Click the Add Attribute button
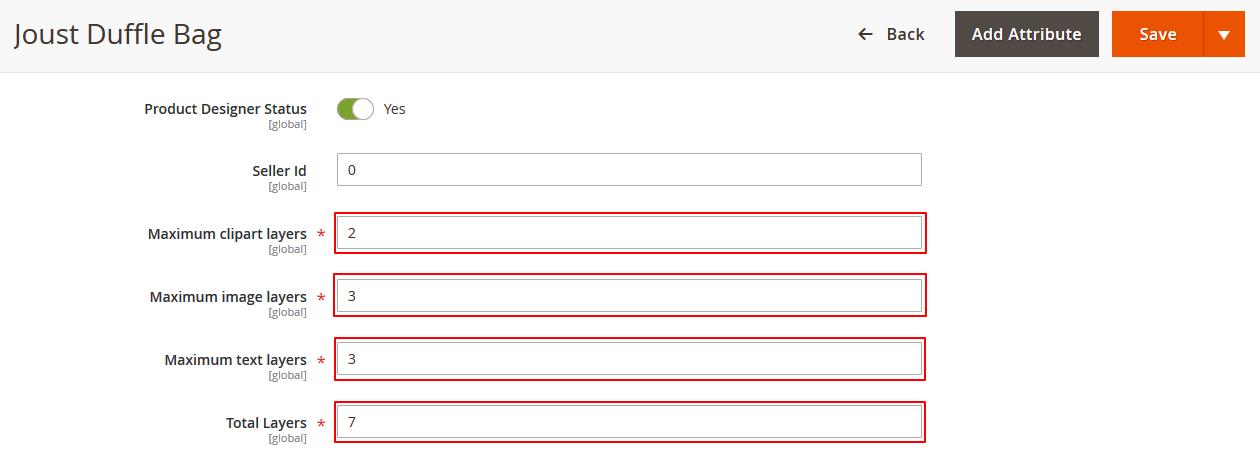The height and width of the screenshot is (466, 1260). [x=1027, y=34]
